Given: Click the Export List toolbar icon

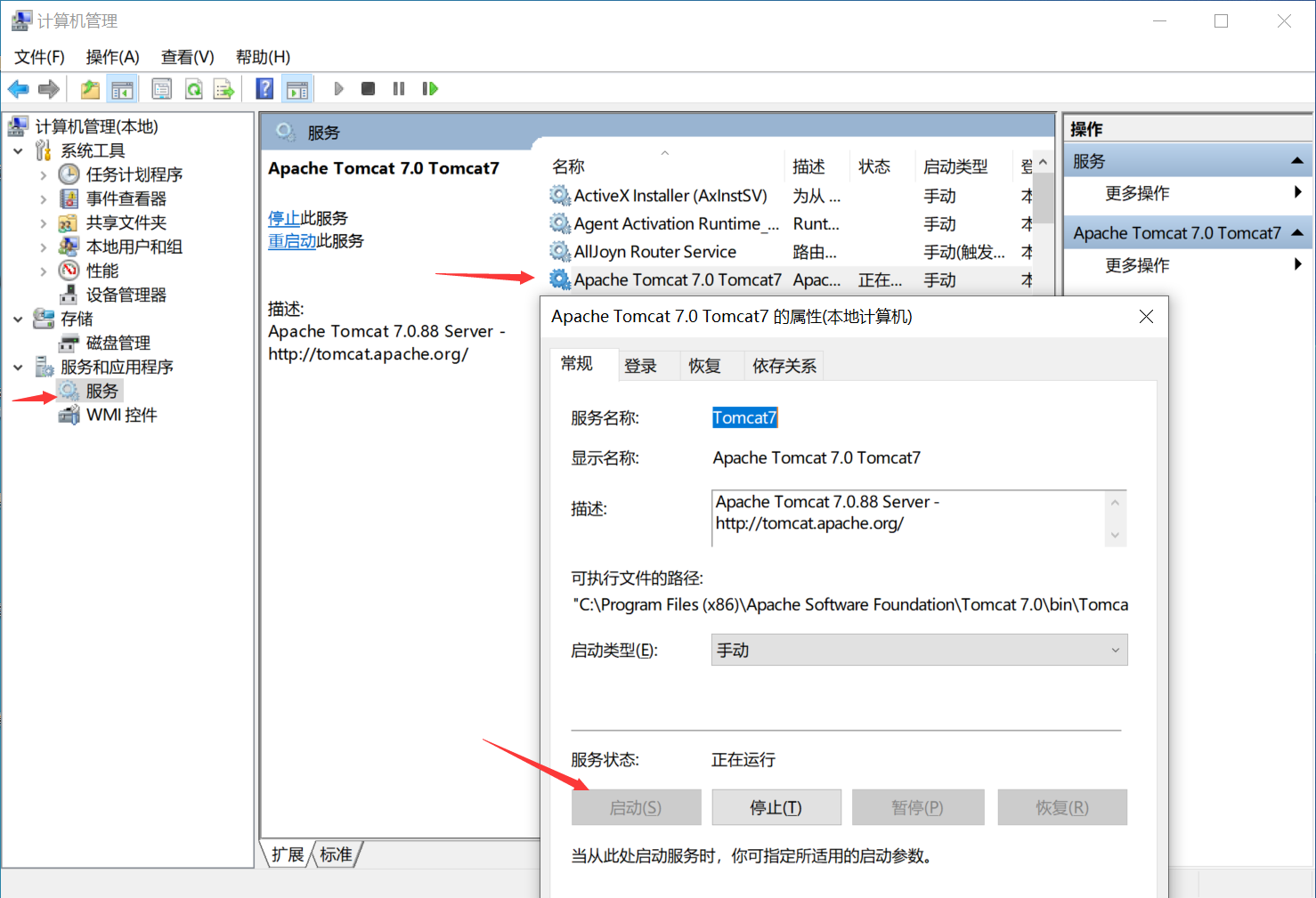Looking at the screenshot, I should 223,89.
